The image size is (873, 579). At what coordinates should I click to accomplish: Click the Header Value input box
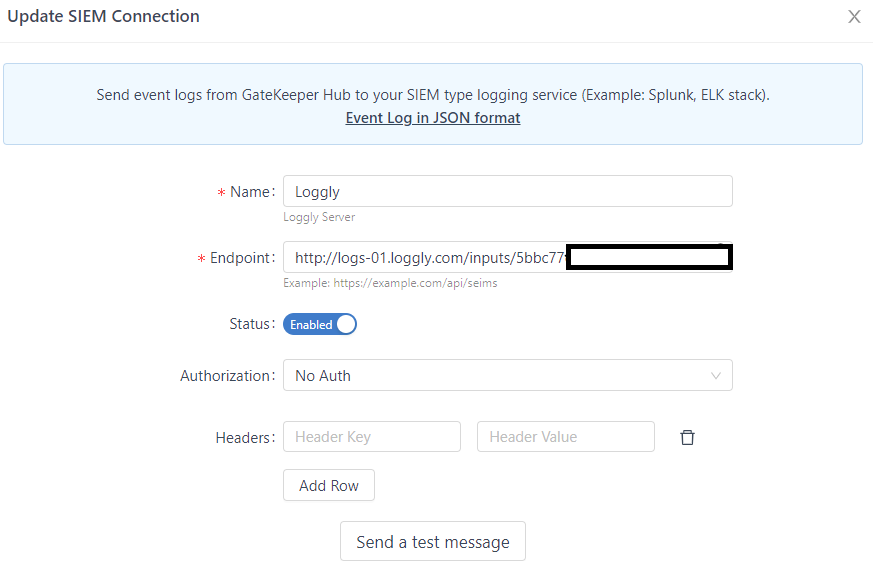click(565, 436)
